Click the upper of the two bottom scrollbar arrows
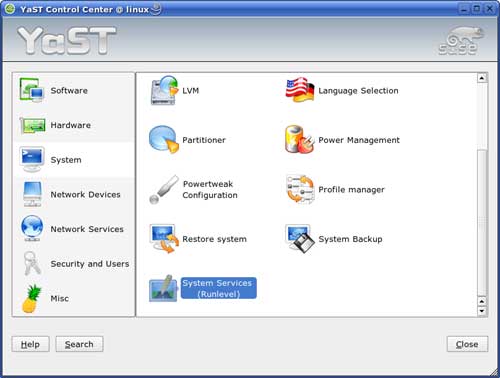Screen dimensions: 500x378 pos(482,301)
